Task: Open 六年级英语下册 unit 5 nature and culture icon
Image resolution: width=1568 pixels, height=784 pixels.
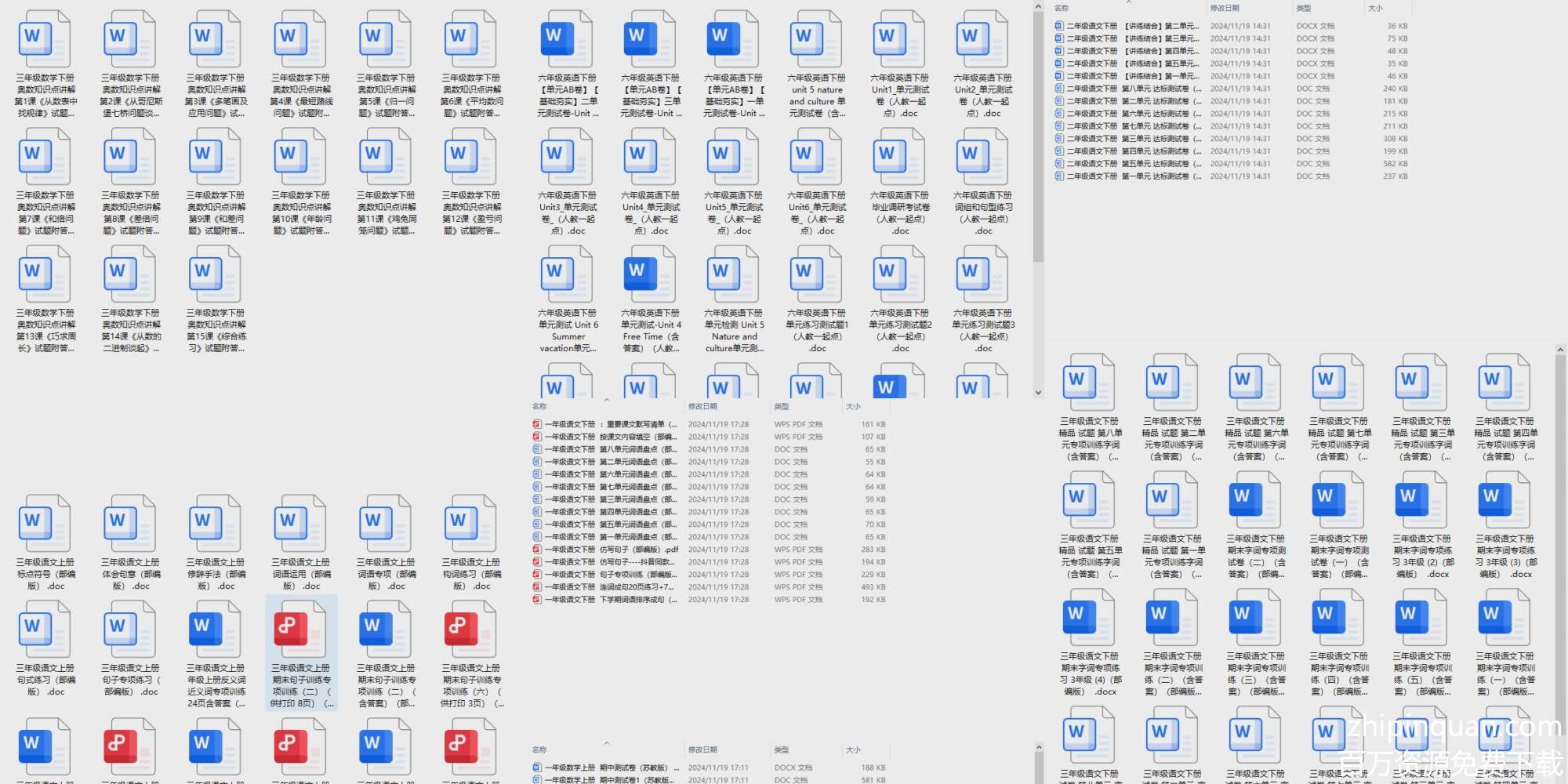Action: point(816,39)
